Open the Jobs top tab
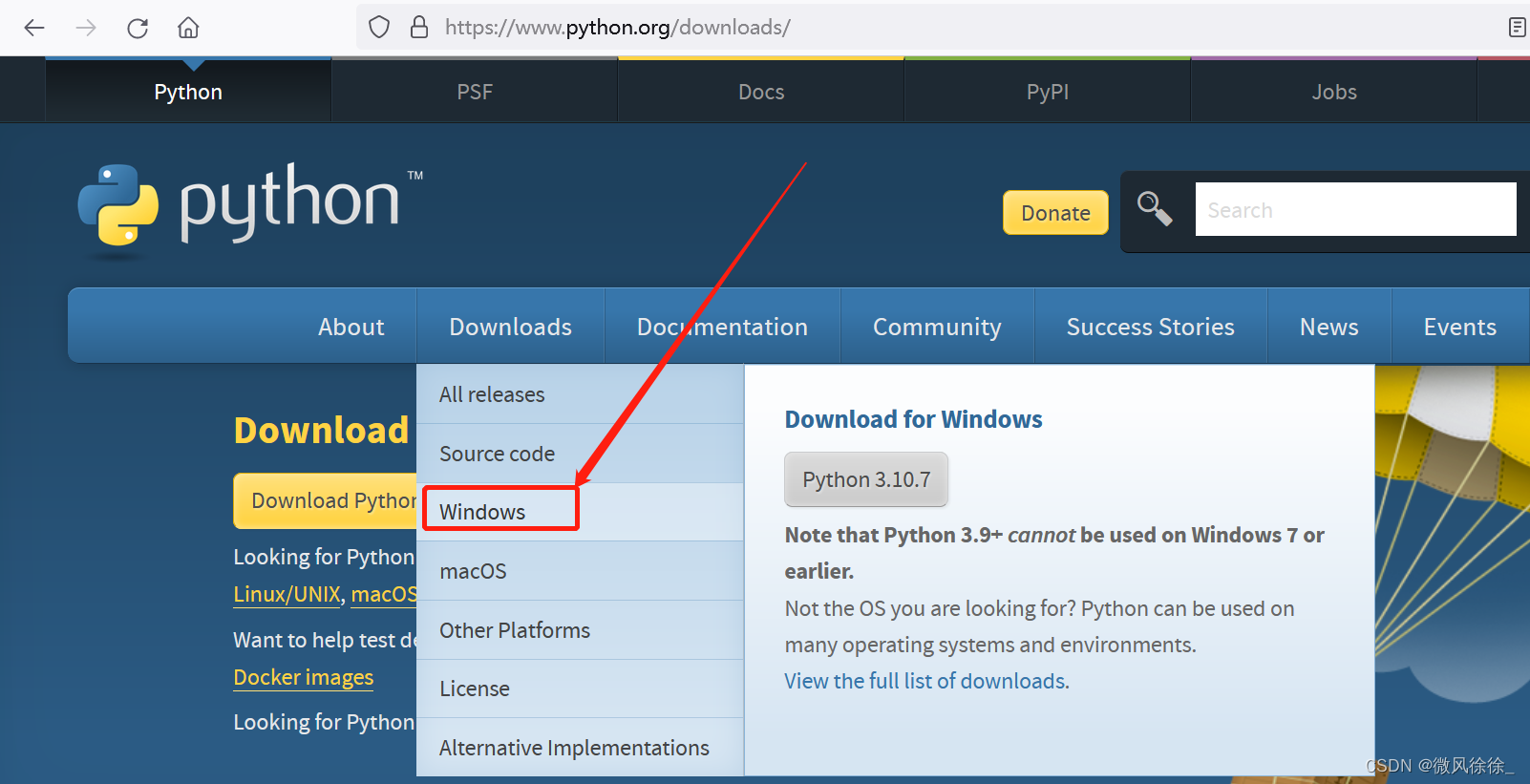This screenshot has width=1530, height=784. (1334, 92)
